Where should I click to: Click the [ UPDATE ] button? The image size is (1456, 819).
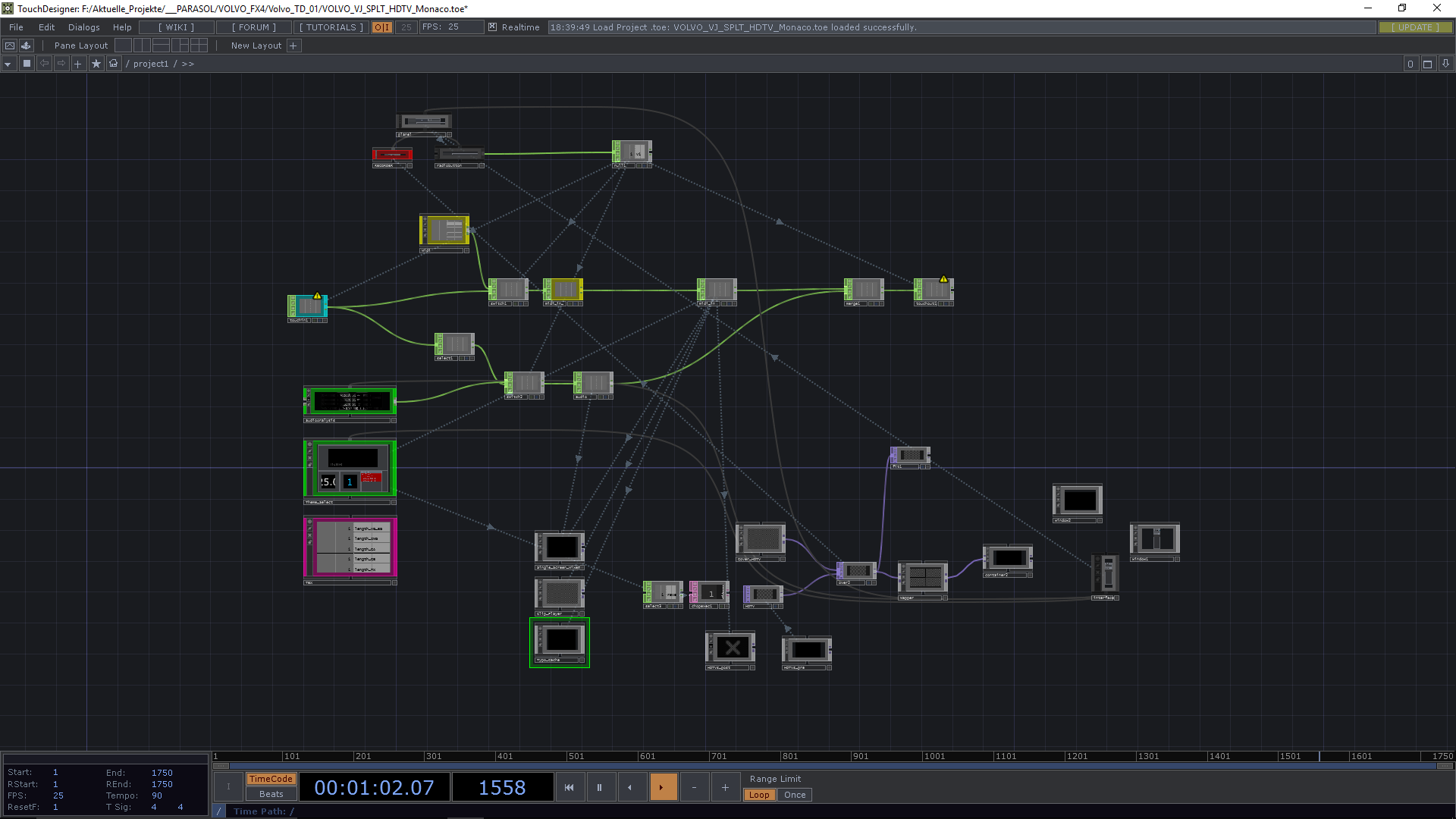[1415, 27]
